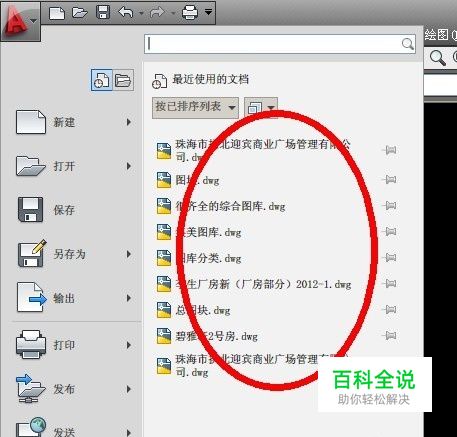
Task: Pin the 厂房新 2012-1.dwg recent file
Action: coord(389,284)
